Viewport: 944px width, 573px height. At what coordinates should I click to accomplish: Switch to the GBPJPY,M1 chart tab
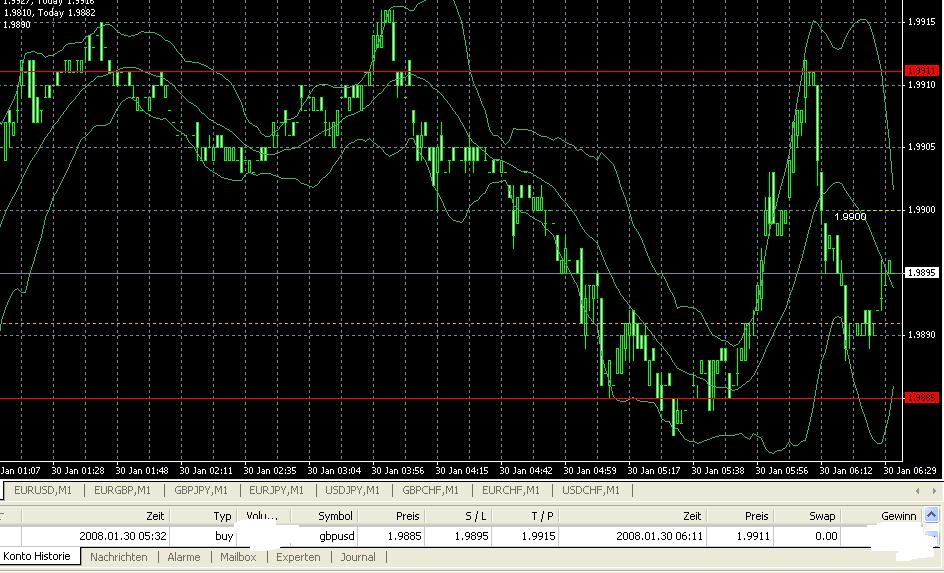click(200, 490)
